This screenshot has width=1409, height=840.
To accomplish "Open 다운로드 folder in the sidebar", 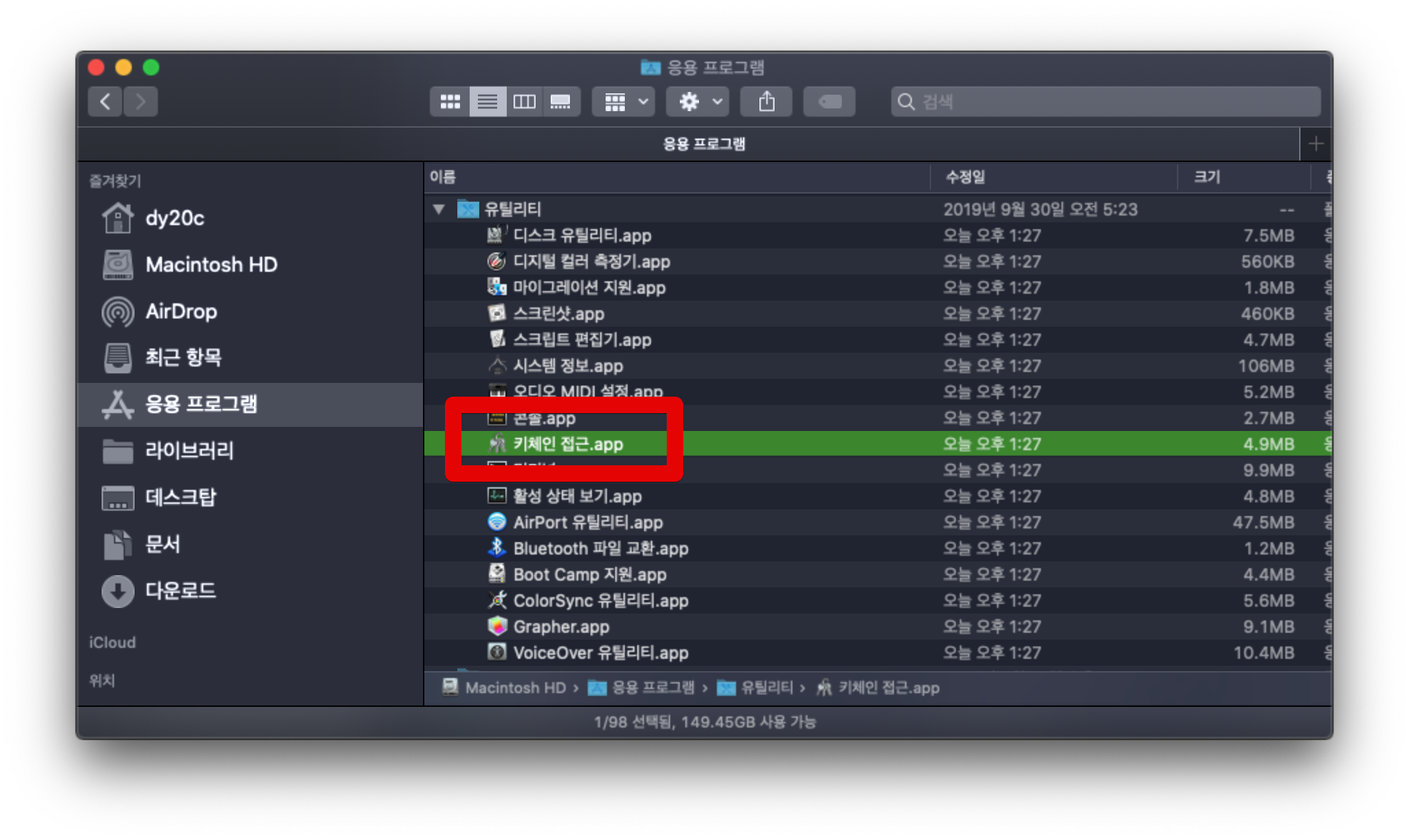I will (180, 591).
